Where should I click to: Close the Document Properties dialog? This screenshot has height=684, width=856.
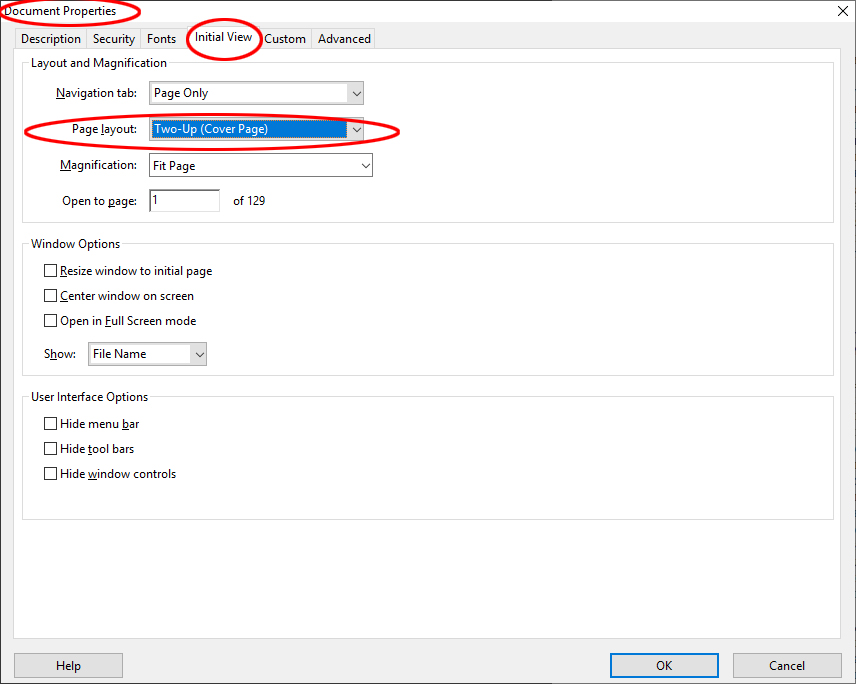[x=843, y=11]
